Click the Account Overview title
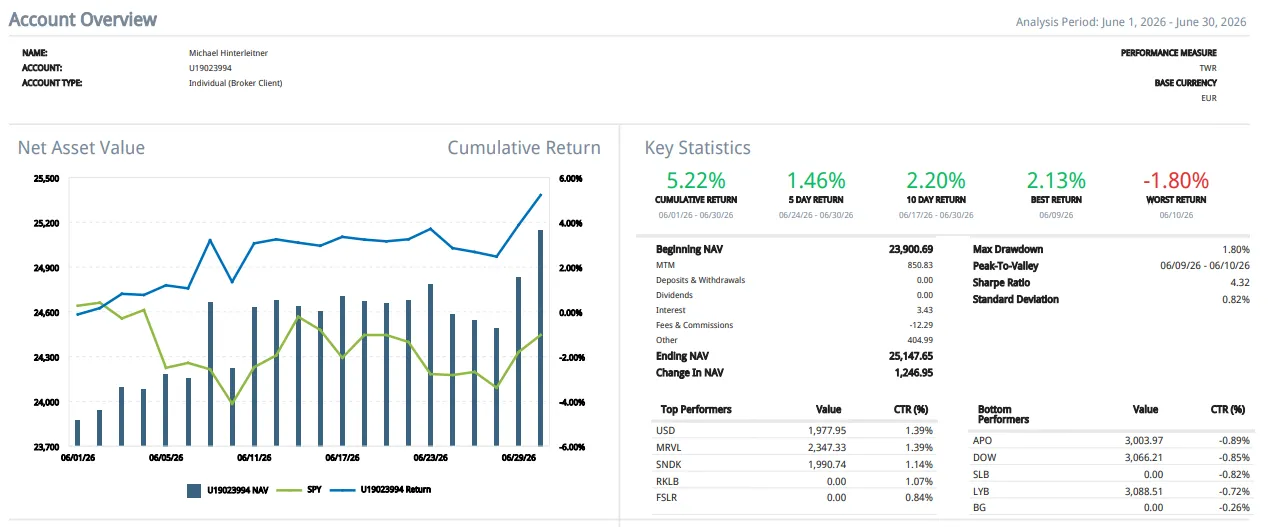 coord(82,19)
